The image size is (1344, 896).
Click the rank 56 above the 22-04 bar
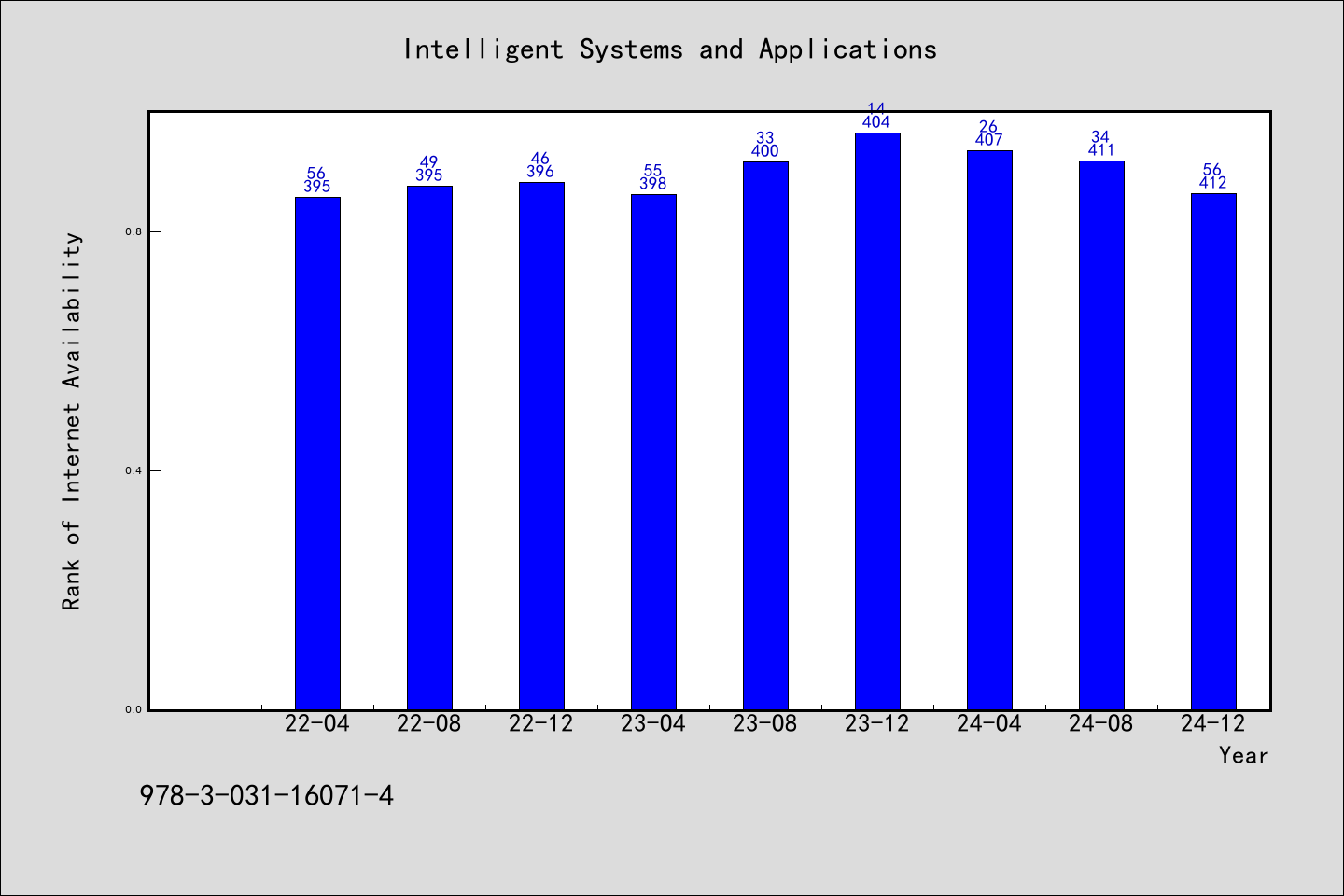(x=316, y=174)
